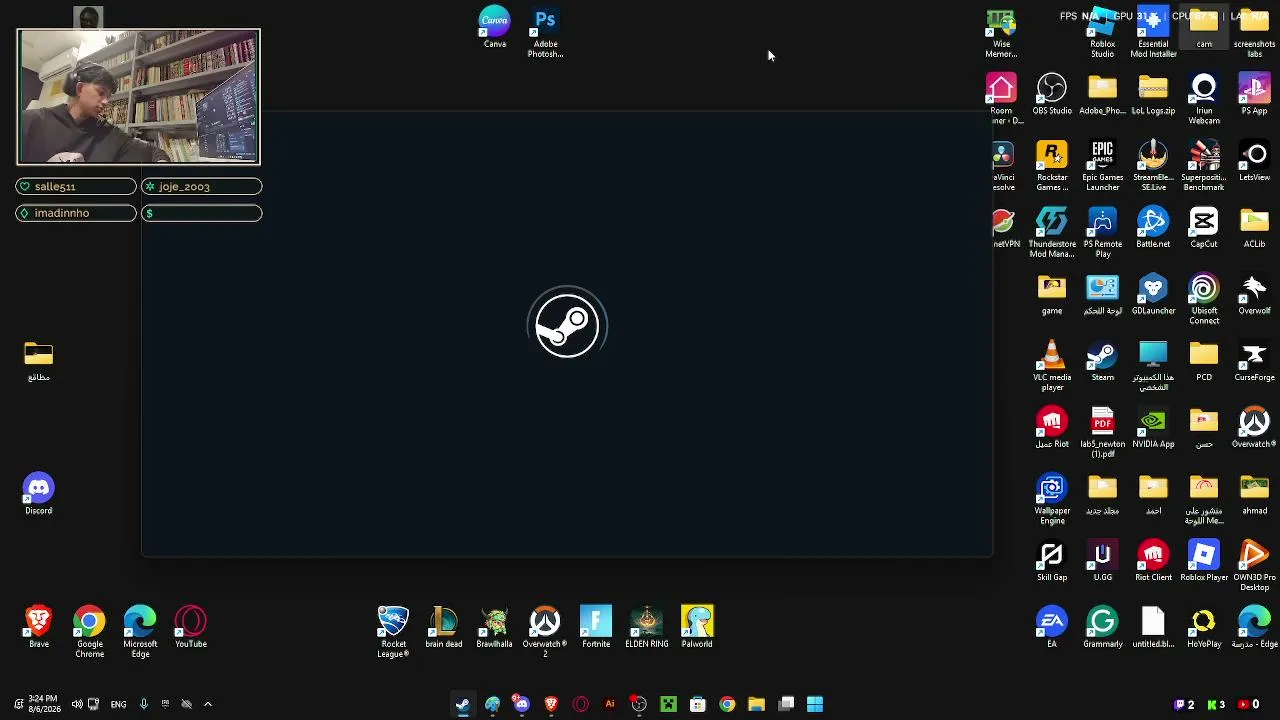Viewport: 1280px width, 720px height.
Task: Open the Overwolf desktop shortcut
Action: pyautogui.click(x=1254, y=295)
